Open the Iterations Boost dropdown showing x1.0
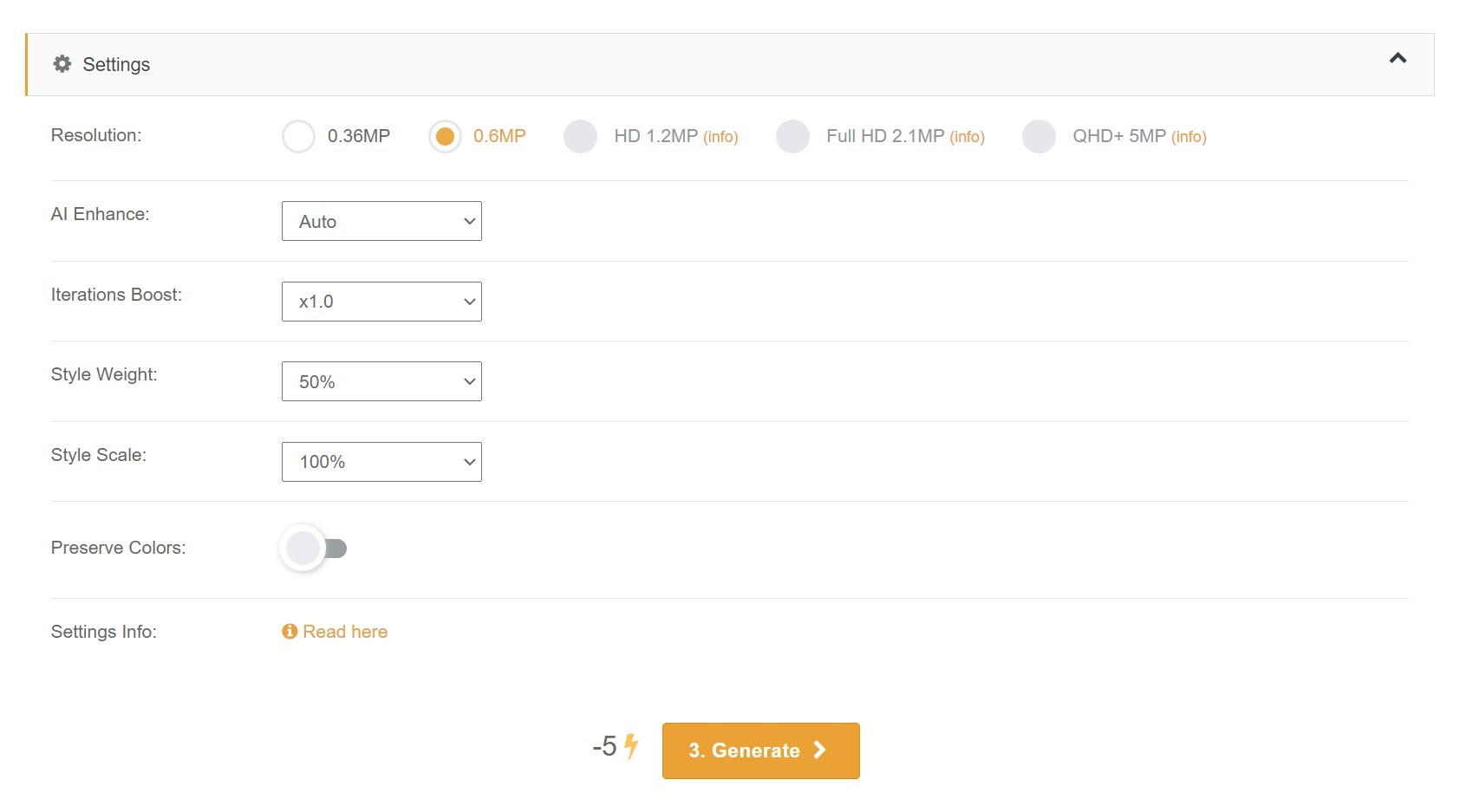The image size is (1460, 812). coord(381,302)
